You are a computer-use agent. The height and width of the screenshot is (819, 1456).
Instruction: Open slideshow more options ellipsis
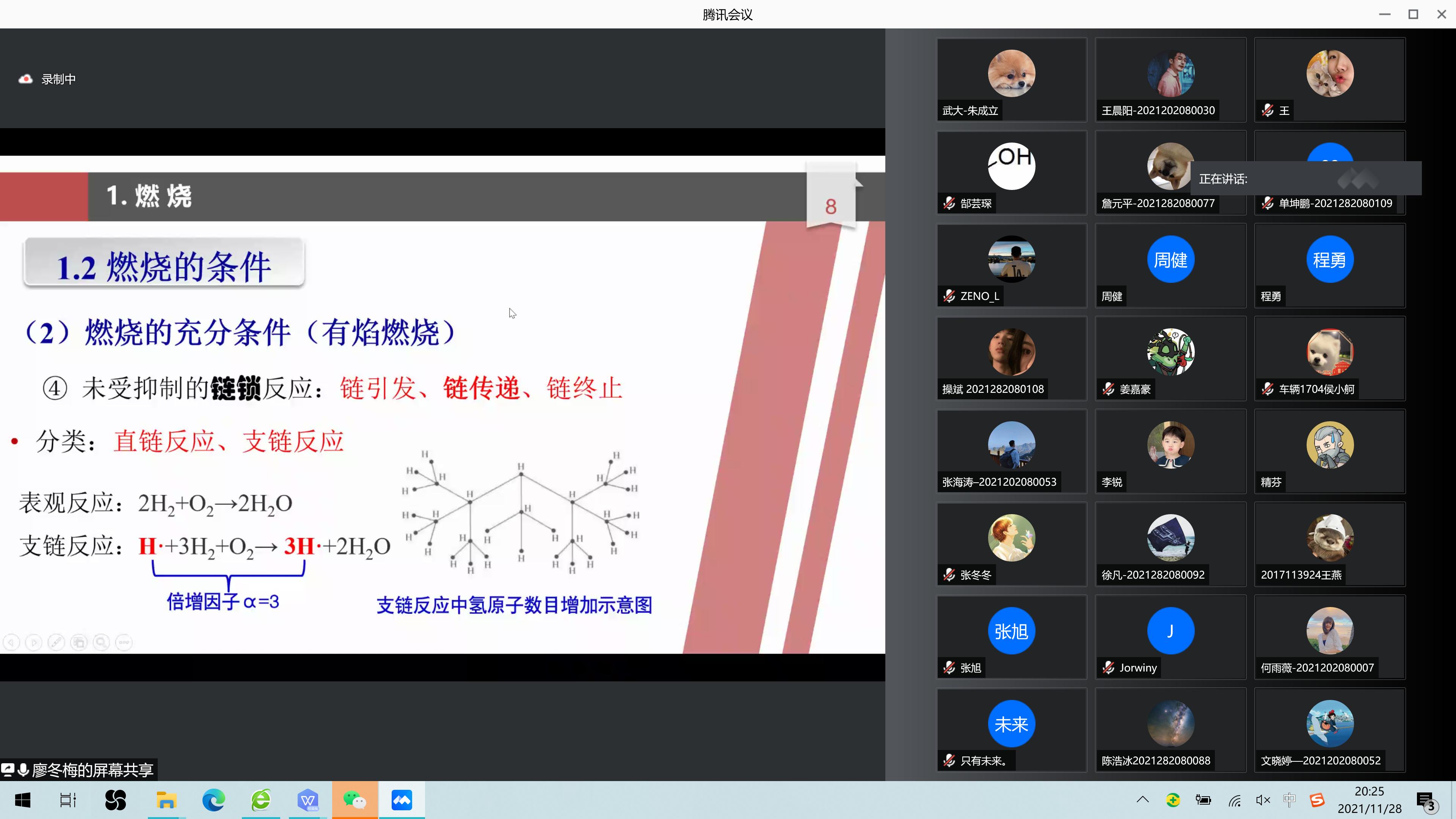click(124, 642)
